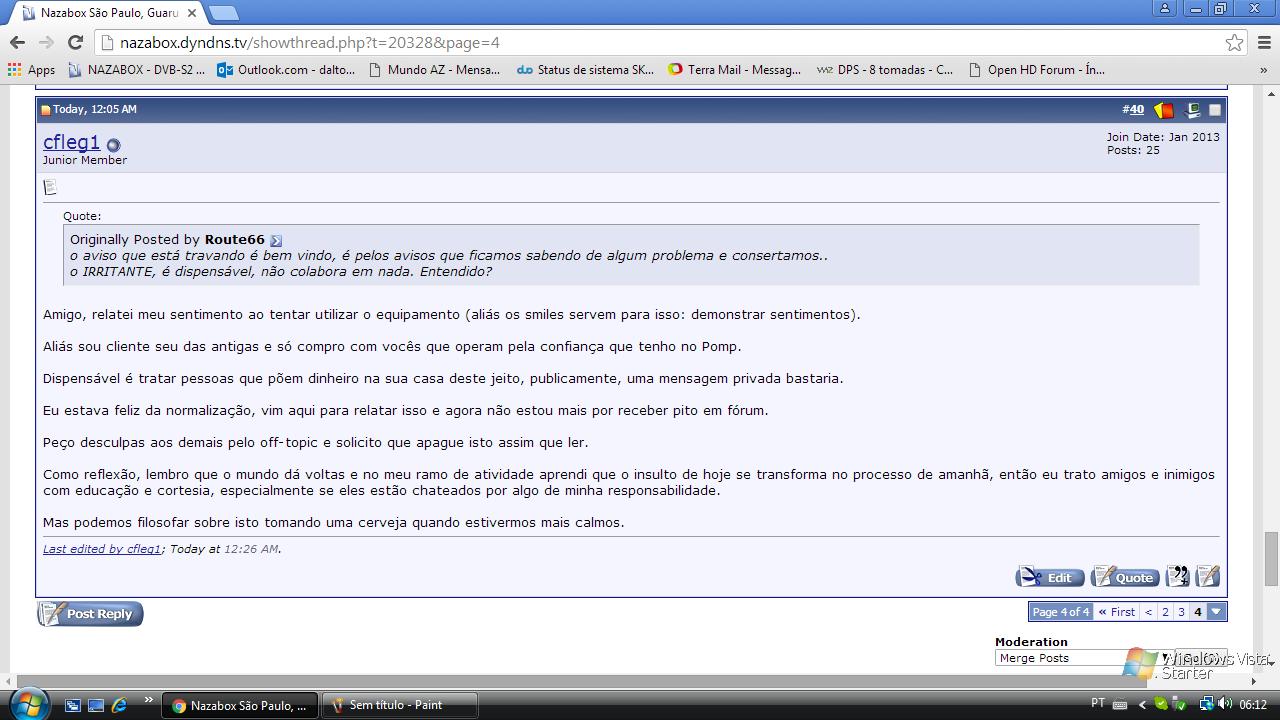Image resolution: width=1280 pixels, height=720 pixels.
Task: Click the offline status icon beside cfleg1
Action: pos(113,145)
